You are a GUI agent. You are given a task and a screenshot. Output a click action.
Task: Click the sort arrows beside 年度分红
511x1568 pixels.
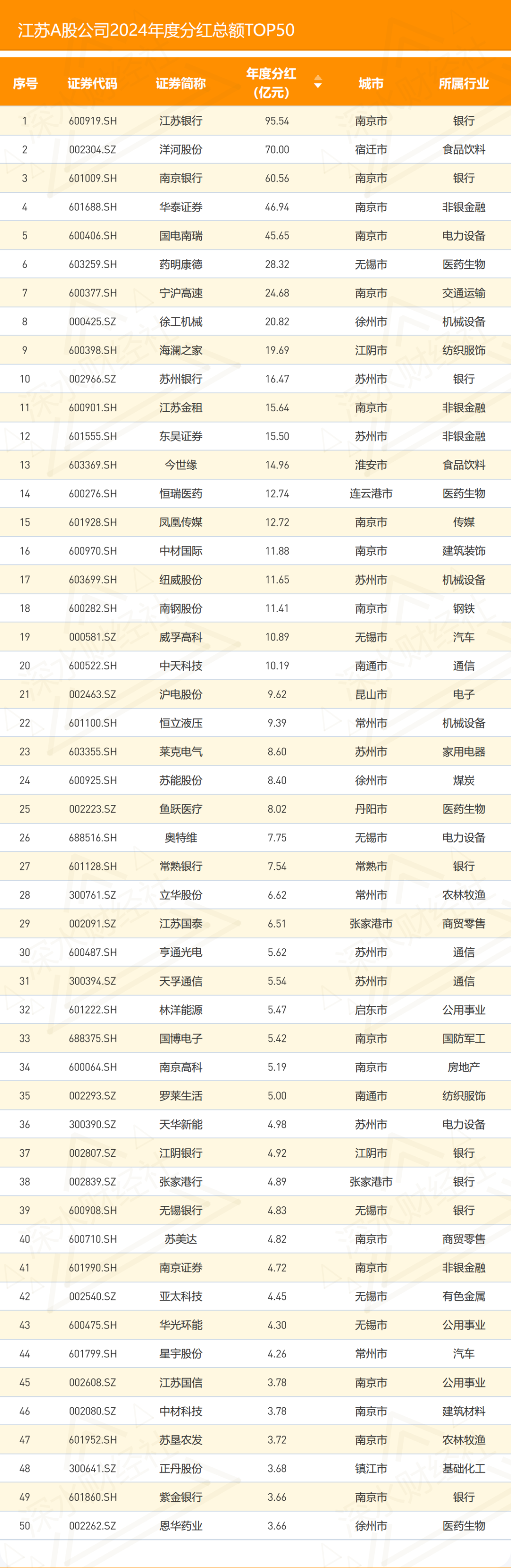[317, 82]
